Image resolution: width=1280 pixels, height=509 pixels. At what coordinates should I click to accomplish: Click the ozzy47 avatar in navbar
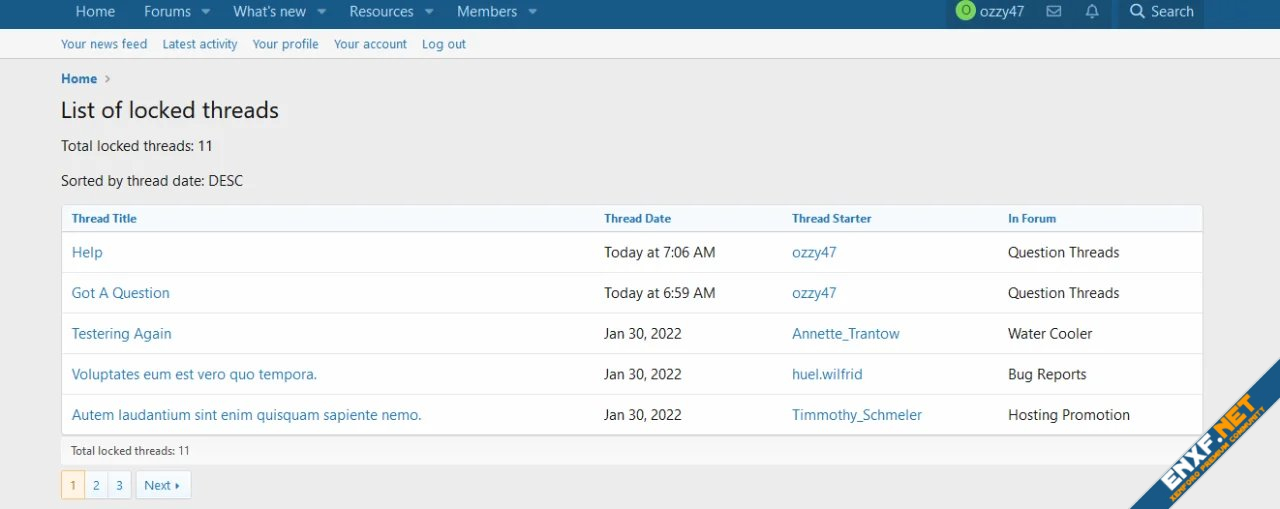tap(965, 11)
